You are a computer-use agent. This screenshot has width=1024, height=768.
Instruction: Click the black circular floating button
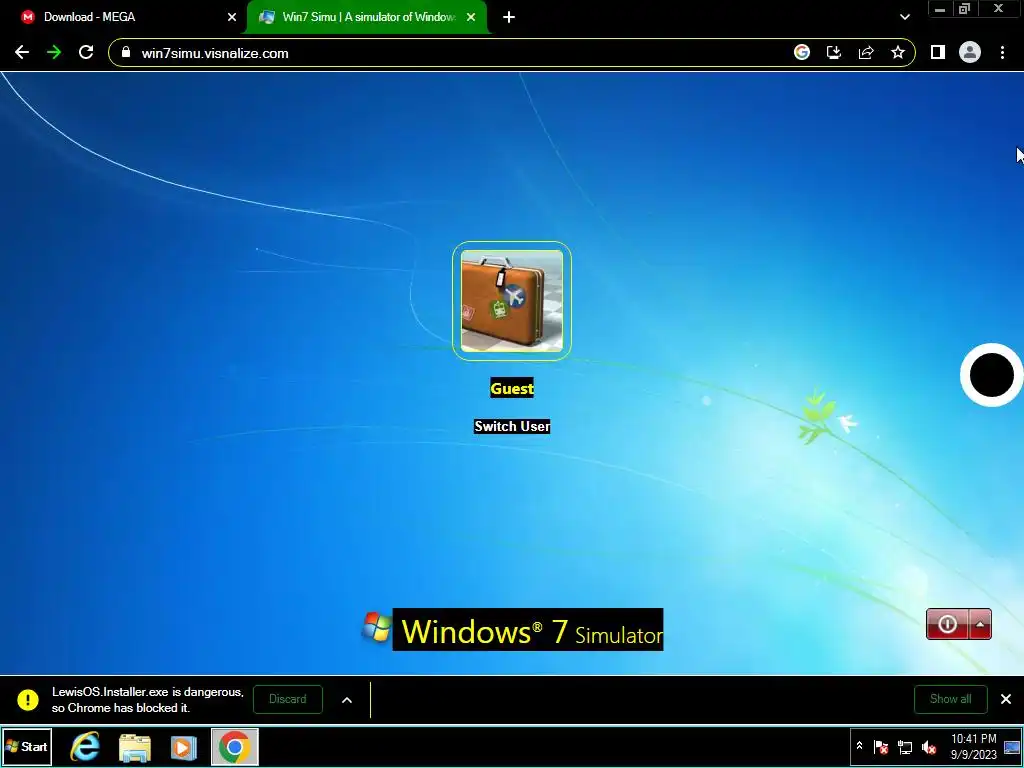pyautogui.click(x=991, y=375)
